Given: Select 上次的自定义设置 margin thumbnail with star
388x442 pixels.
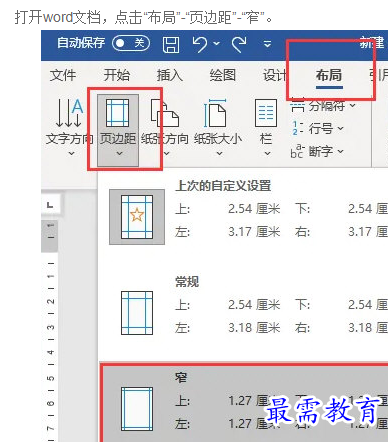Looking at the screenshot, I should [137, 217].
